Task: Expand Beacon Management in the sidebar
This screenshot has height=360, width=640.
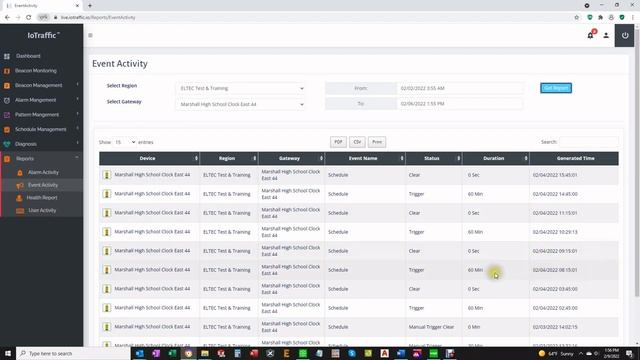Action: point(41,85)
